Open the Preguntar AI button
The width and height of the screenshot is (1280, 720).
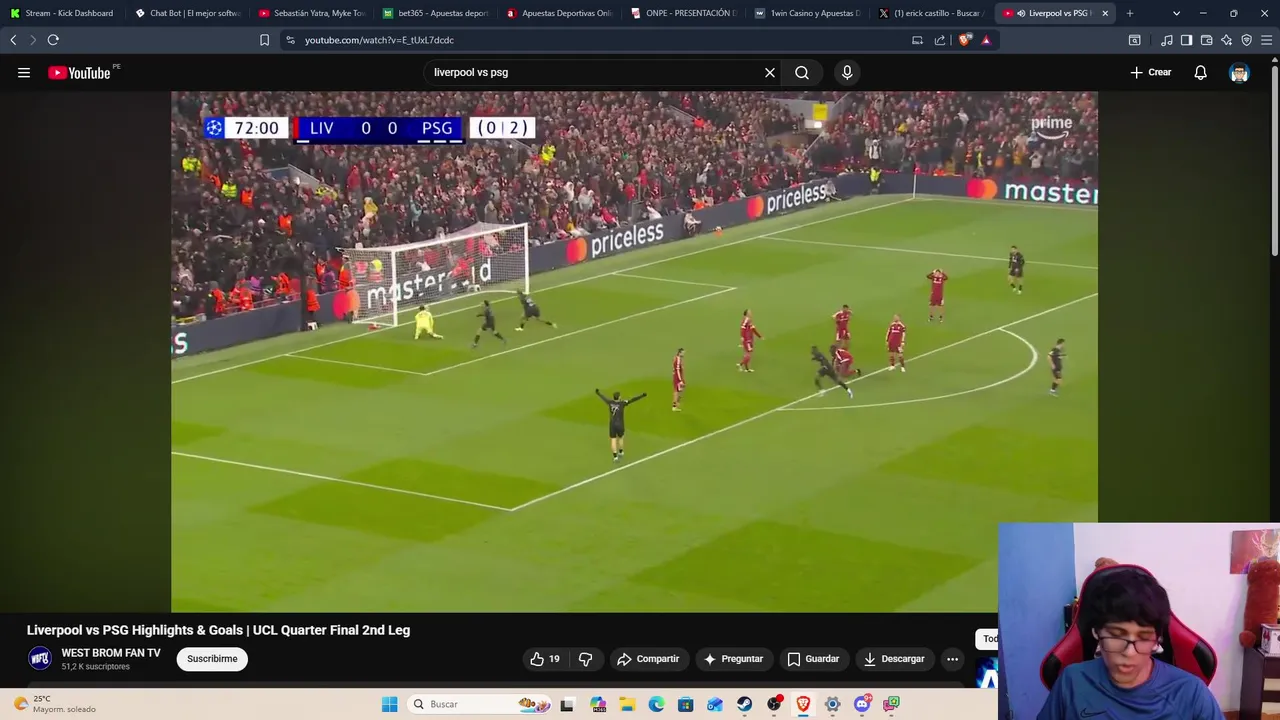click(734, 659)
